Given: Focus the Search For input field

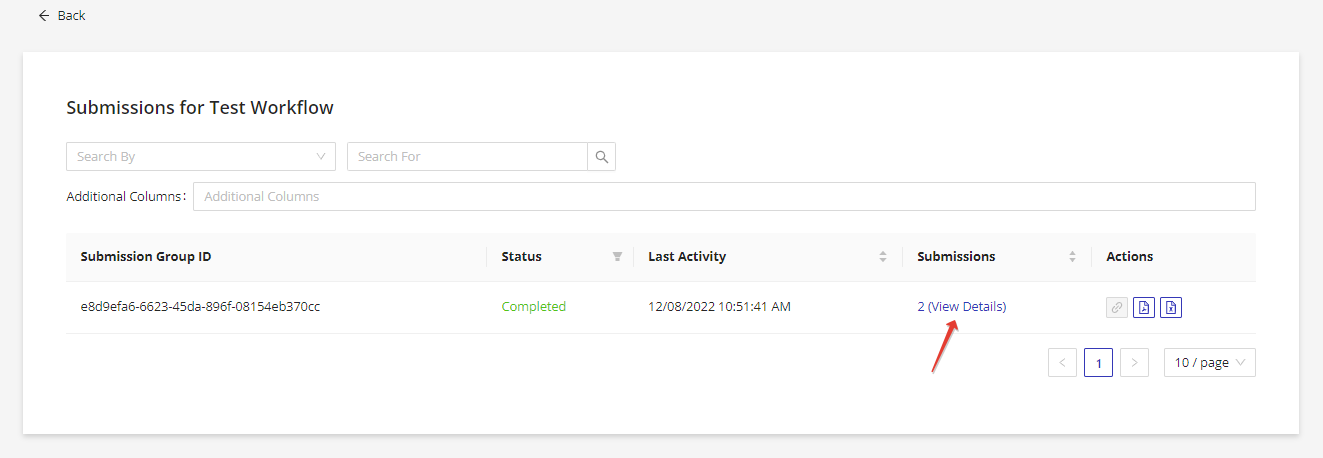Looking at the screenshot, I should tap(467, 157).
